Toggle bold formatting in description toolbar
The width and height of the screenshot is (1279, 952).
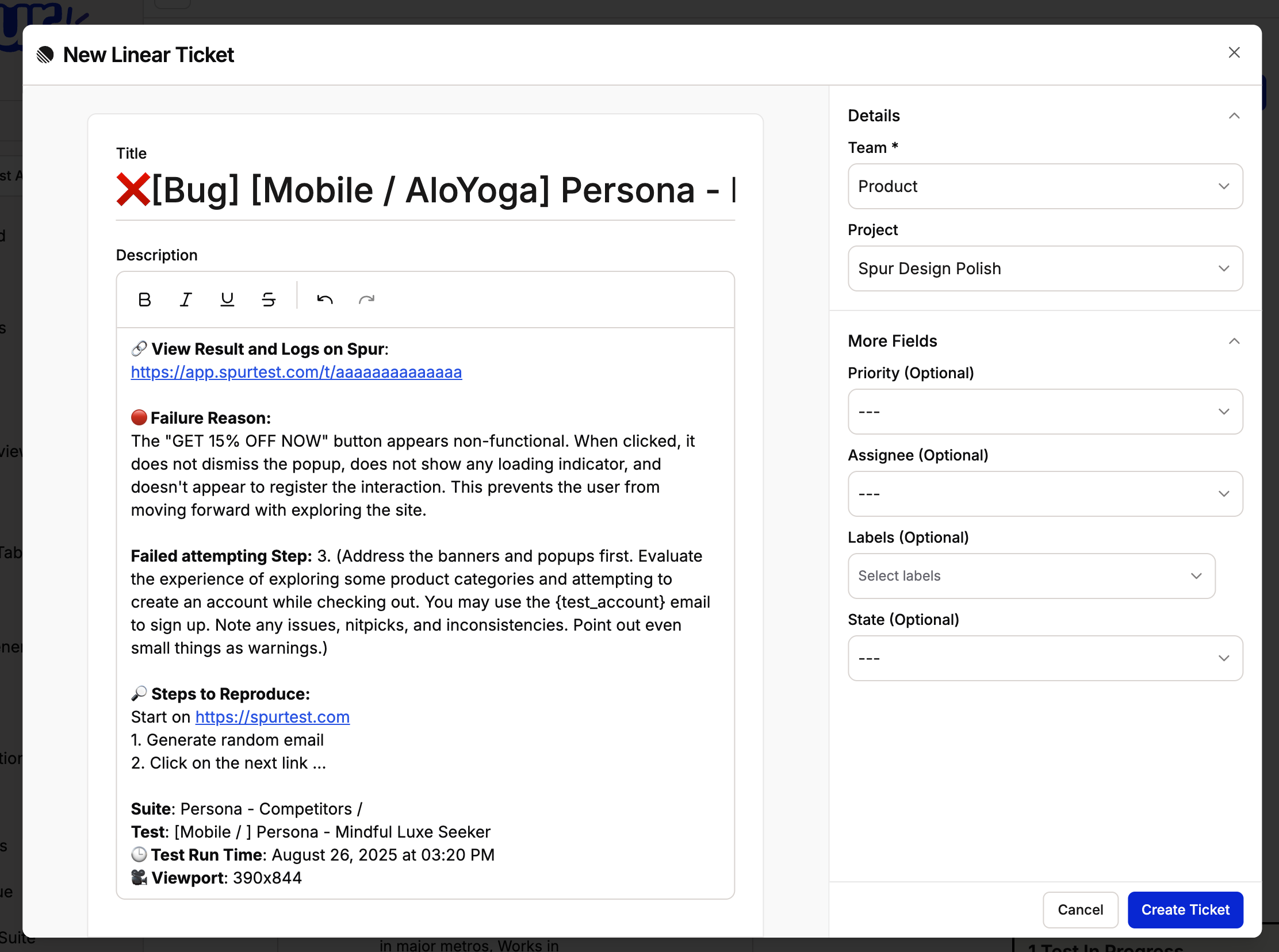tap(145, 300)
